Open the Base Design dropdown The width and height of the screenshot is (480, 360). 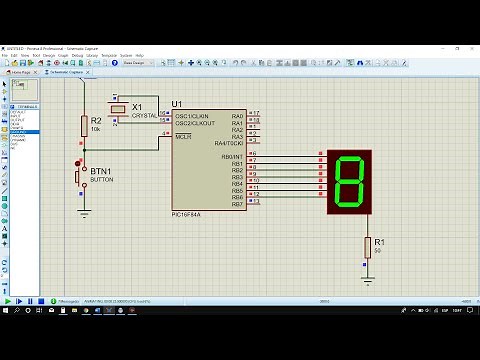tap(138, 63)
